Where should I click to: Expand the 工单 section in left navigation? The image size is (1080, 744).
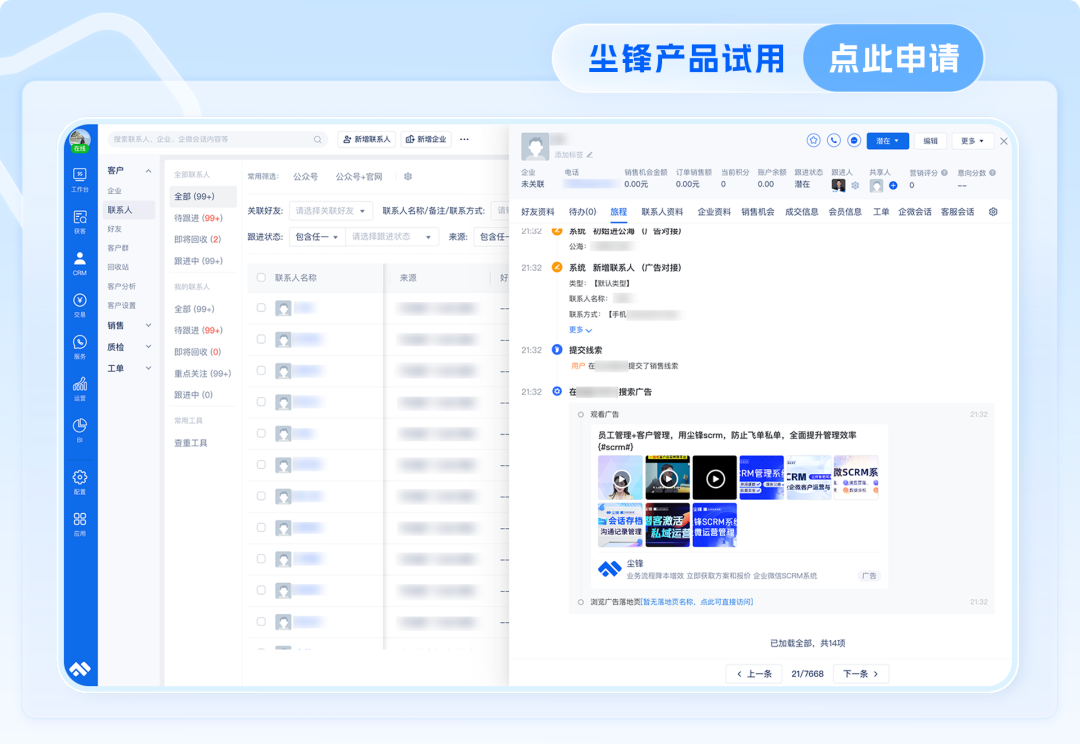pyautogui.click(x=148, y=368)
